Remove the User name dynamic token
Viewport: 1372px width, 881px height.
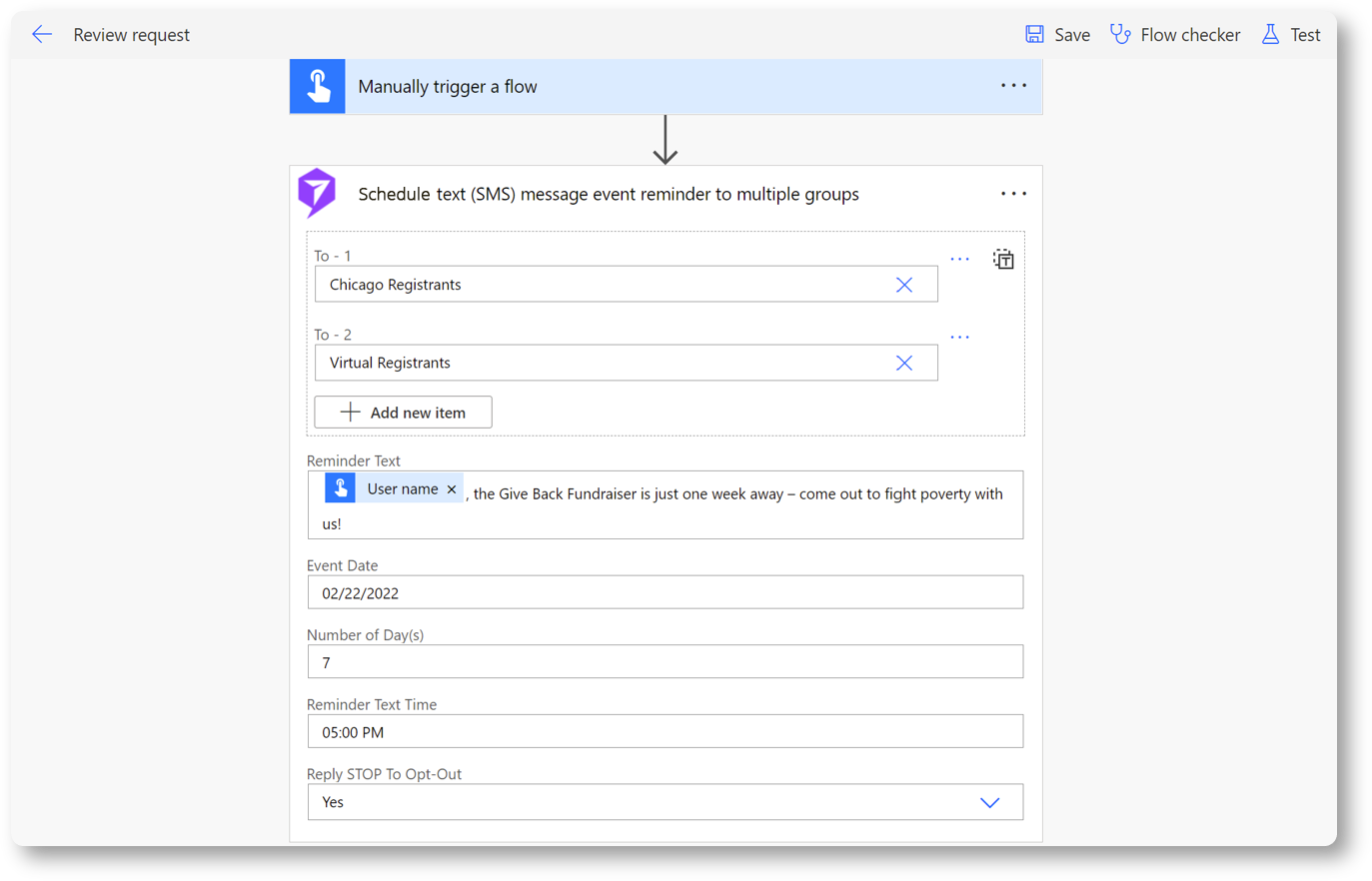click(452, 489)
